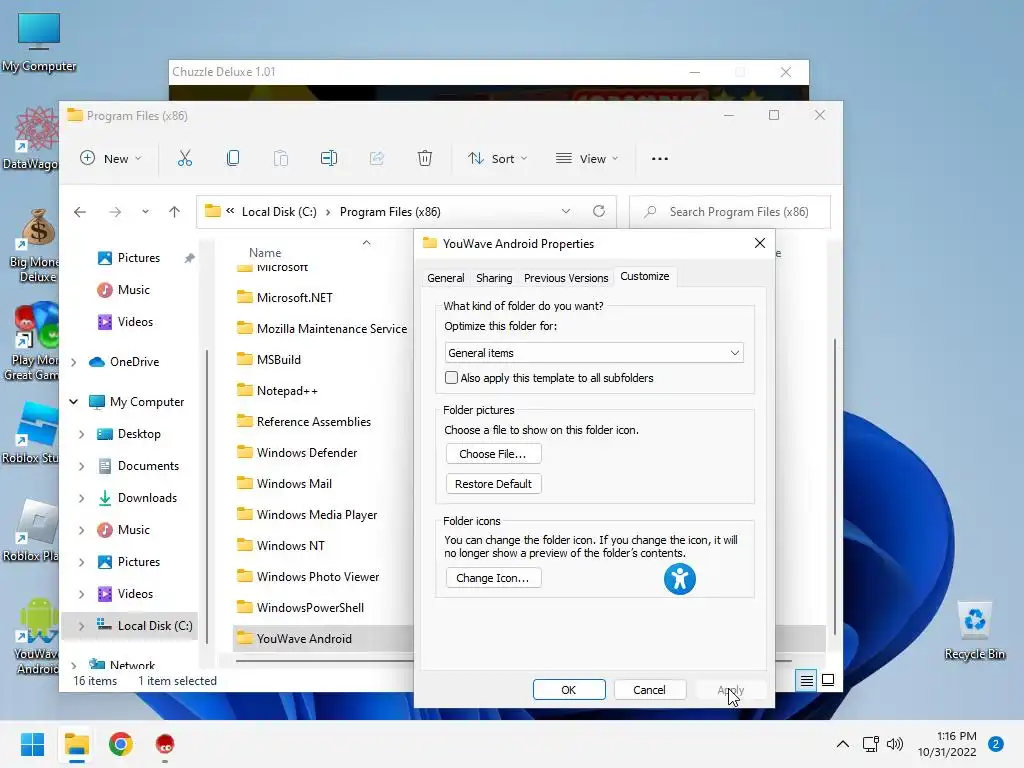Click OK in YouWave Android Properties
The image size is (1024, 768).
coord(569,690)
